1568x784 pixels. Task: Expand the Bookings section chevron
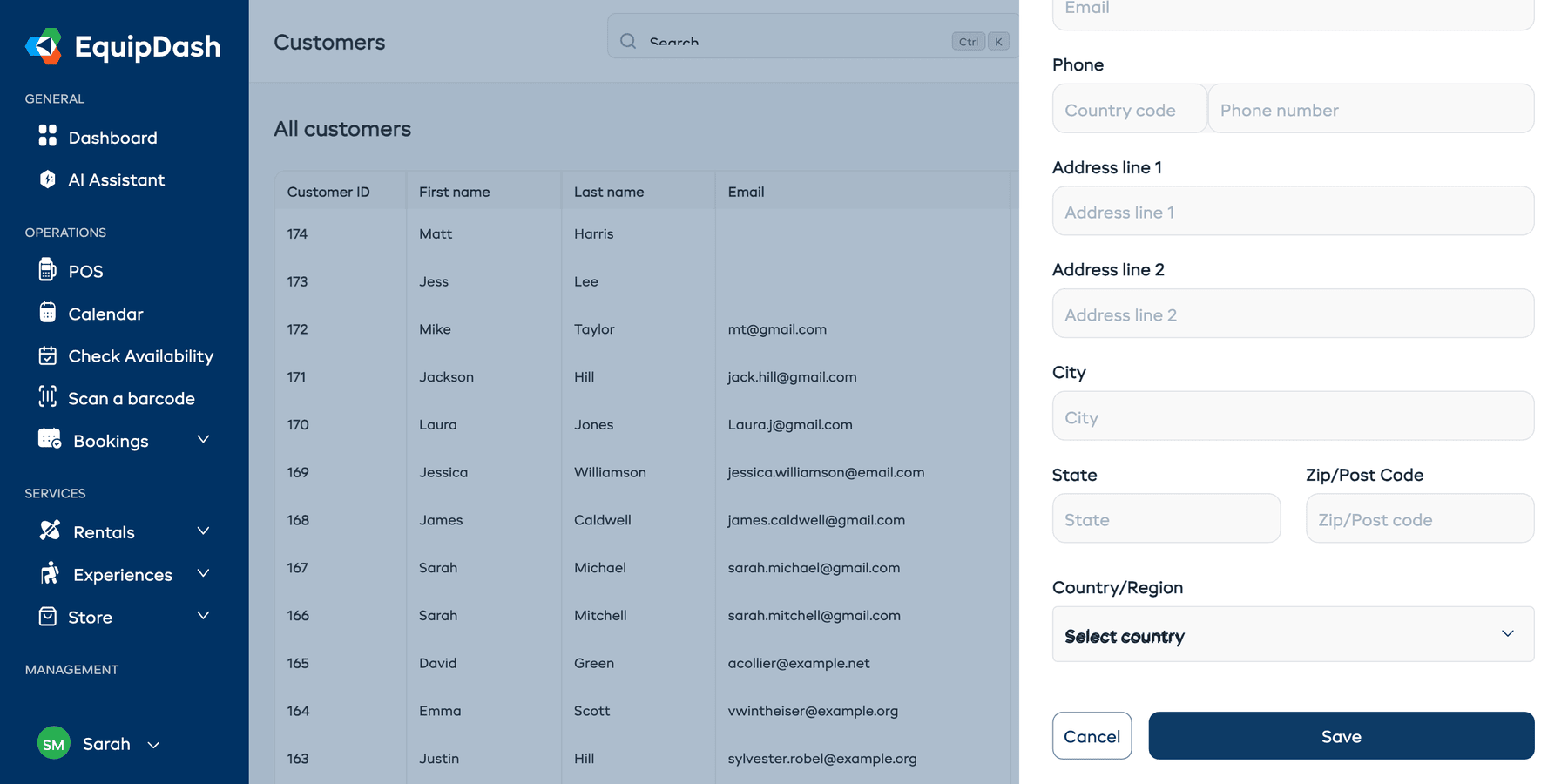(x=203, y=440)
